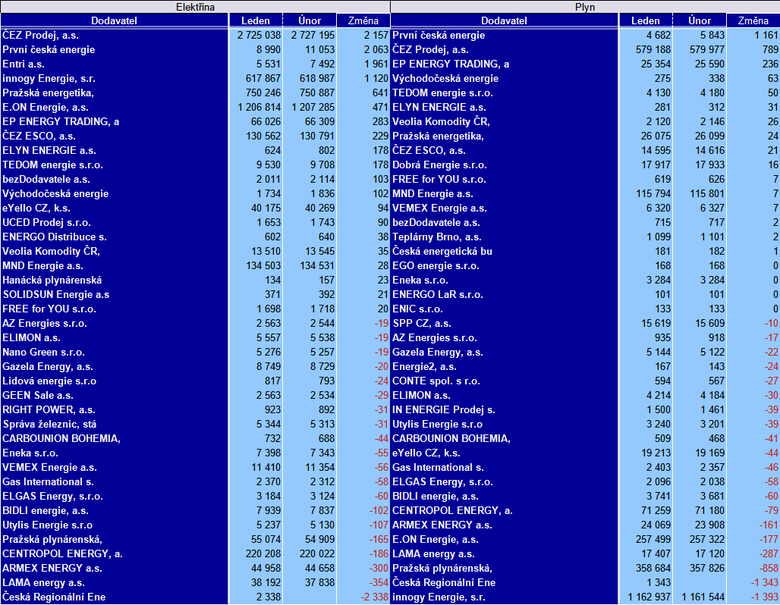
Task: Click Změna column header under Elektřina
Action: click(363, 20)
